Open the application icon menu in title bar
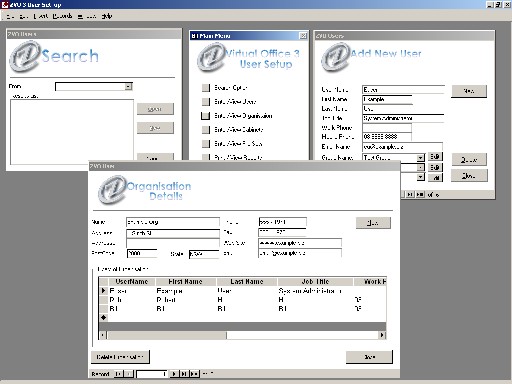512x384 pixels. coord(5,5)
